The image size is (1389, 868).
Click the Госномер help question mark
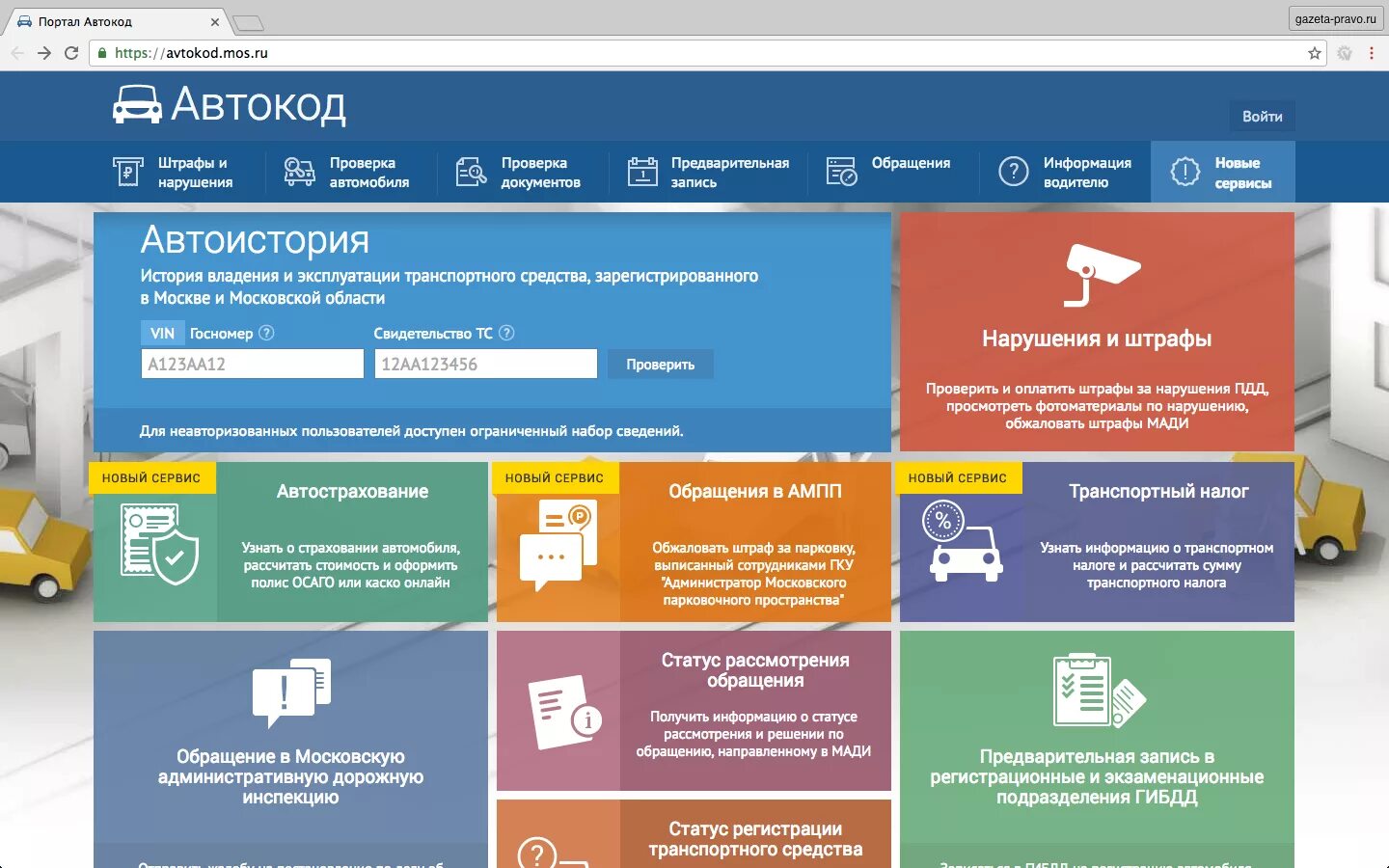pos(267,333)
